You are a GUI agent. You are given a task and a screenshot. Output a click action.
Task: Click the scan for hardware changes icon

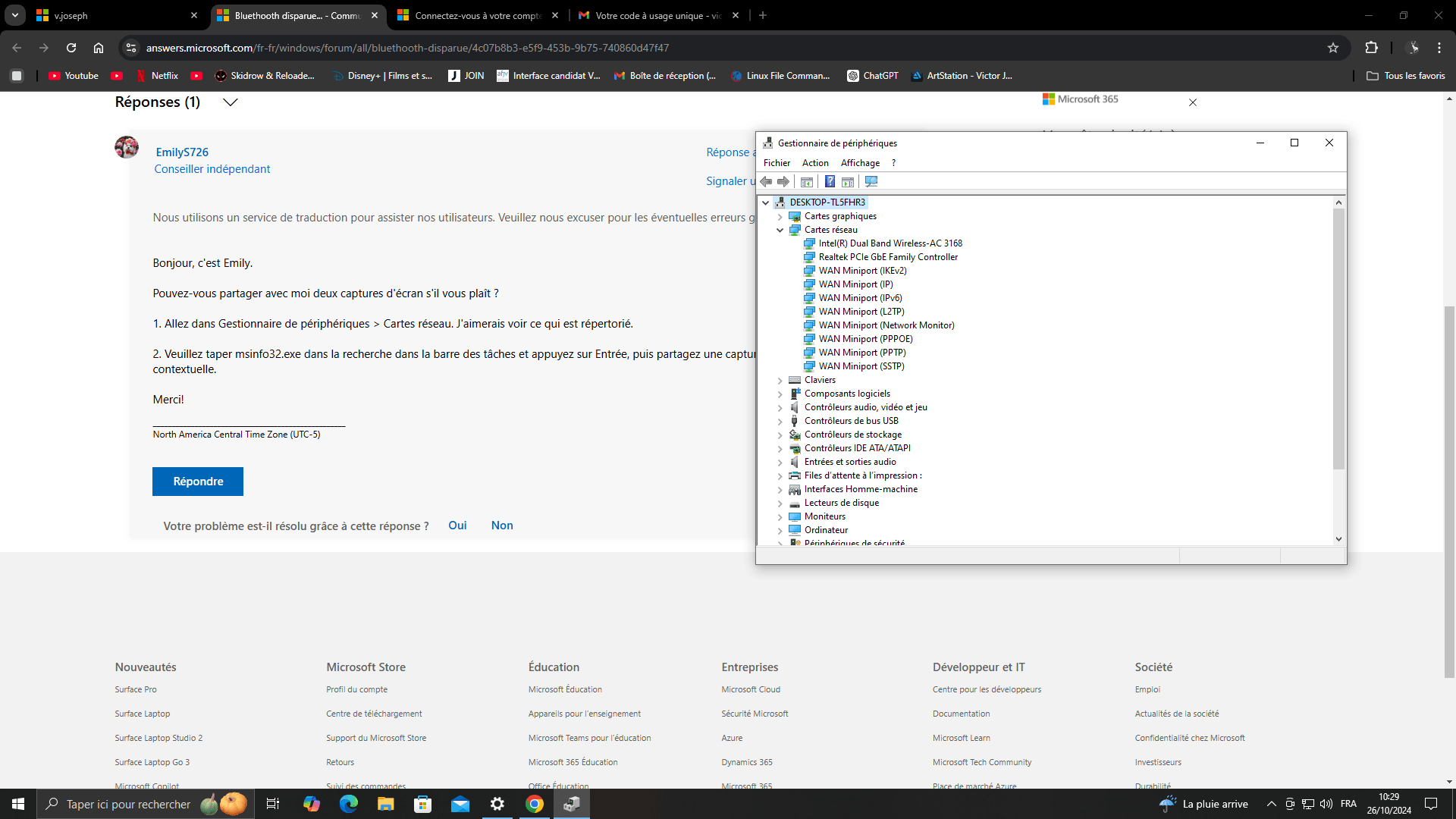tap(871, 181)
